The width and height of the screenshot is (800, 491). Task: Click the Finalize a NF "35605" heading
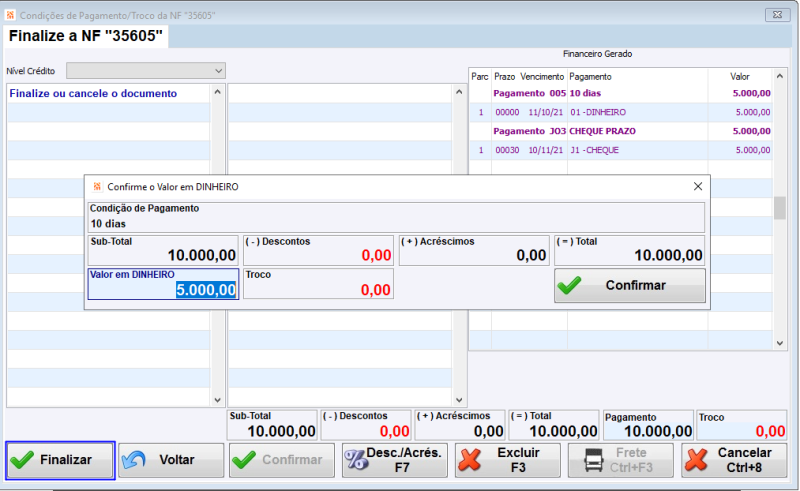[x=86, y=36]
